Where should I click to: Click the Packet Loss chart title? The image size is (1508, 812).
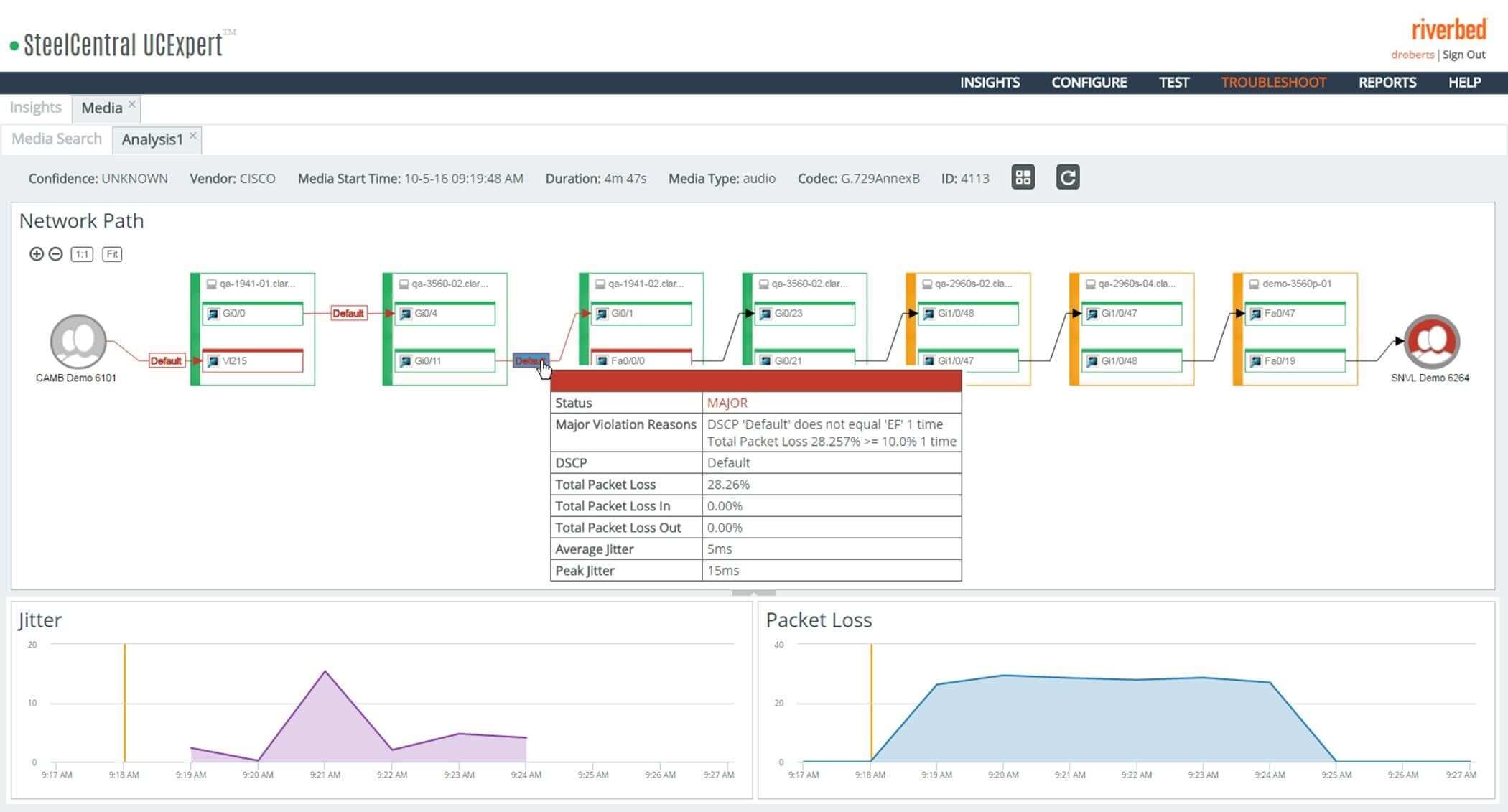pyautogui.click(x=819, y=620)
